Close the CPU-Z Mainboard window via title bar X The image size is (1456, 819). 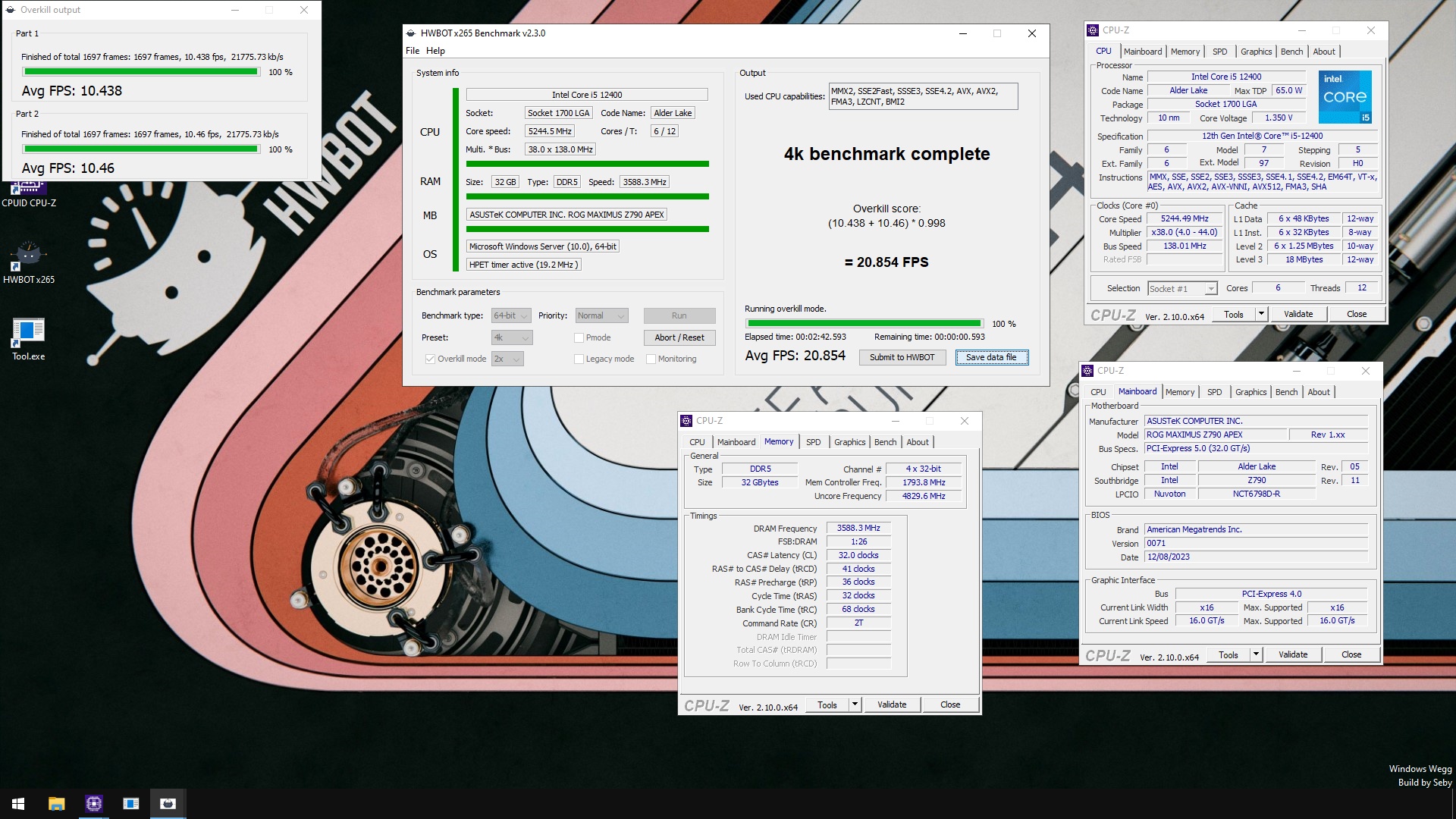(x=1365, y=371)
